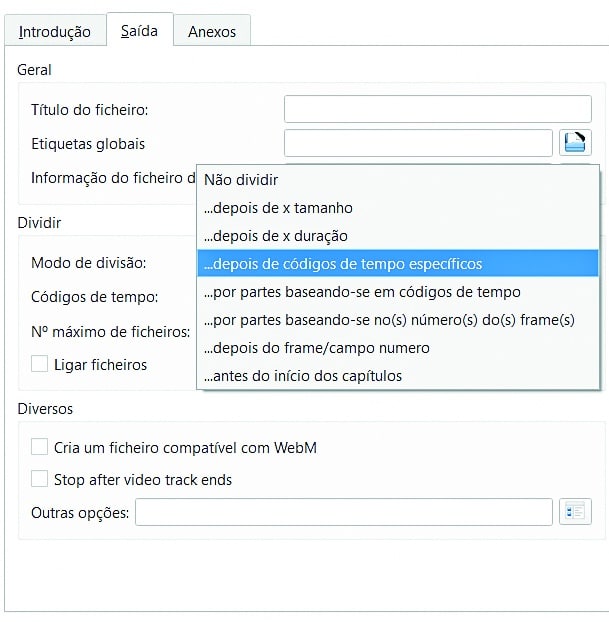Click the additional options editor icon
609x622 pixels.
[x=575, y=512]
